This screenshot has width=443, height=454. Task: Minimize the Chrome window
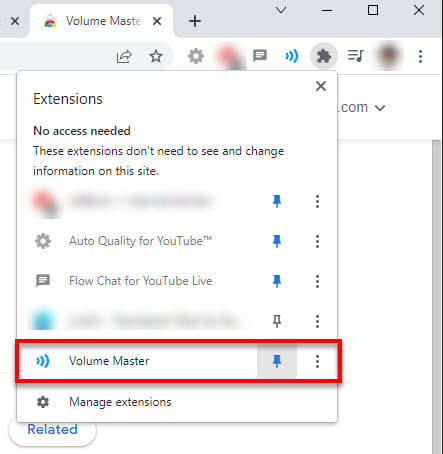tap(327, 10)
